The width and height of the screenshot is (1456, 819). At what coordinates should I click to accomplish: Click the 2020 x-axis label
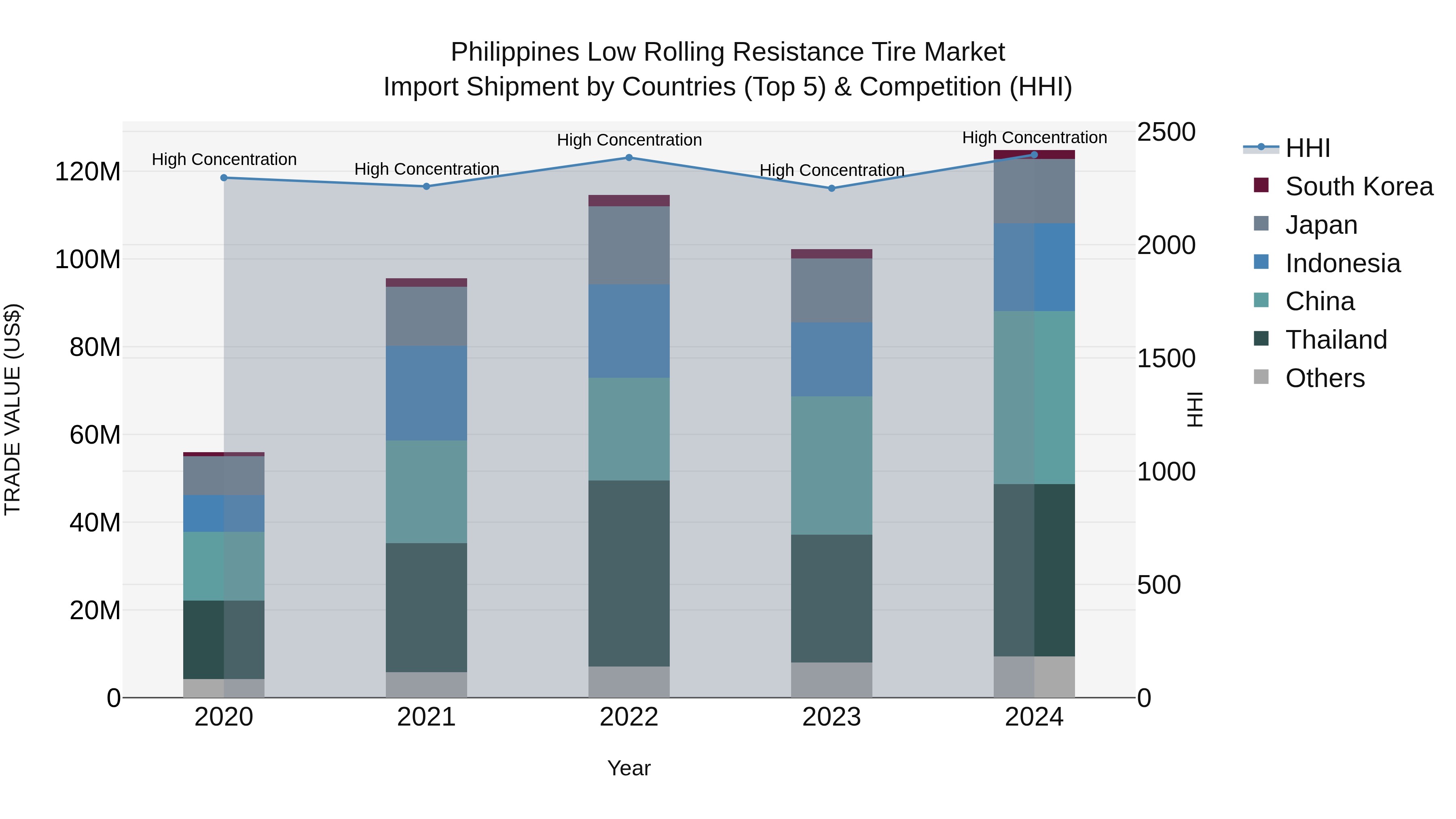[x=224, y=717]
